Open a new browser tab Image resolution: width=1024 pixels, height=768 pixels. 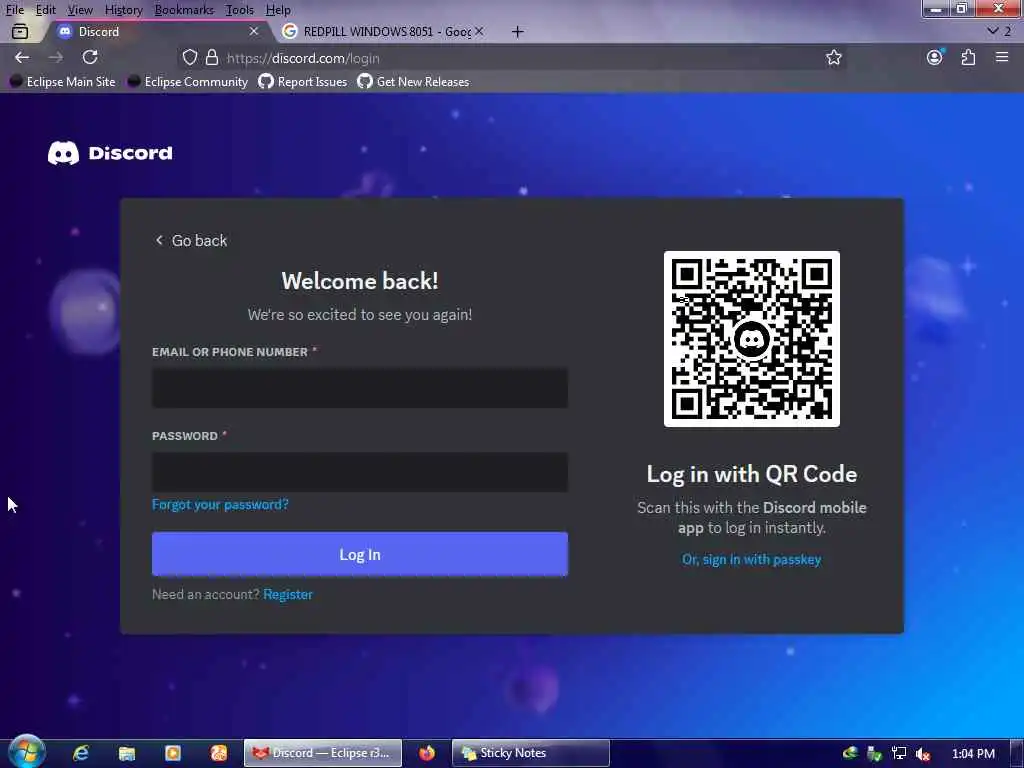tap(517, 31)
